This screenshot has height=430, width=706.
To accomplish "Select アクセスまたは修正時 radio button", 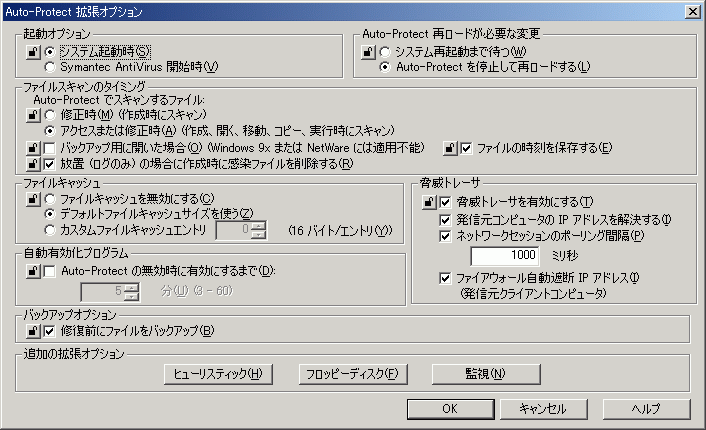I will tap(50, 131).
